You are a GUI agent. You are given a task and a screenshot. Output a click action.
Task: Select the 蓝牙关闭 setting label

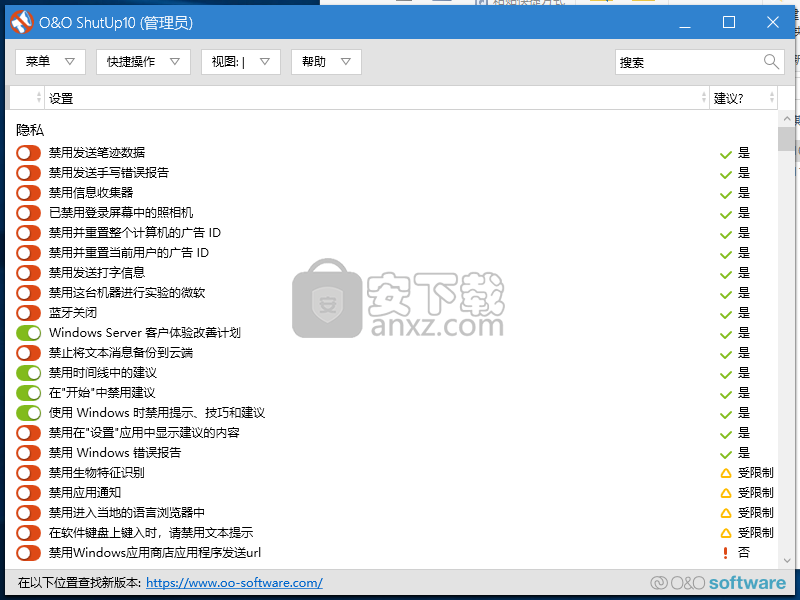point(72,312)
